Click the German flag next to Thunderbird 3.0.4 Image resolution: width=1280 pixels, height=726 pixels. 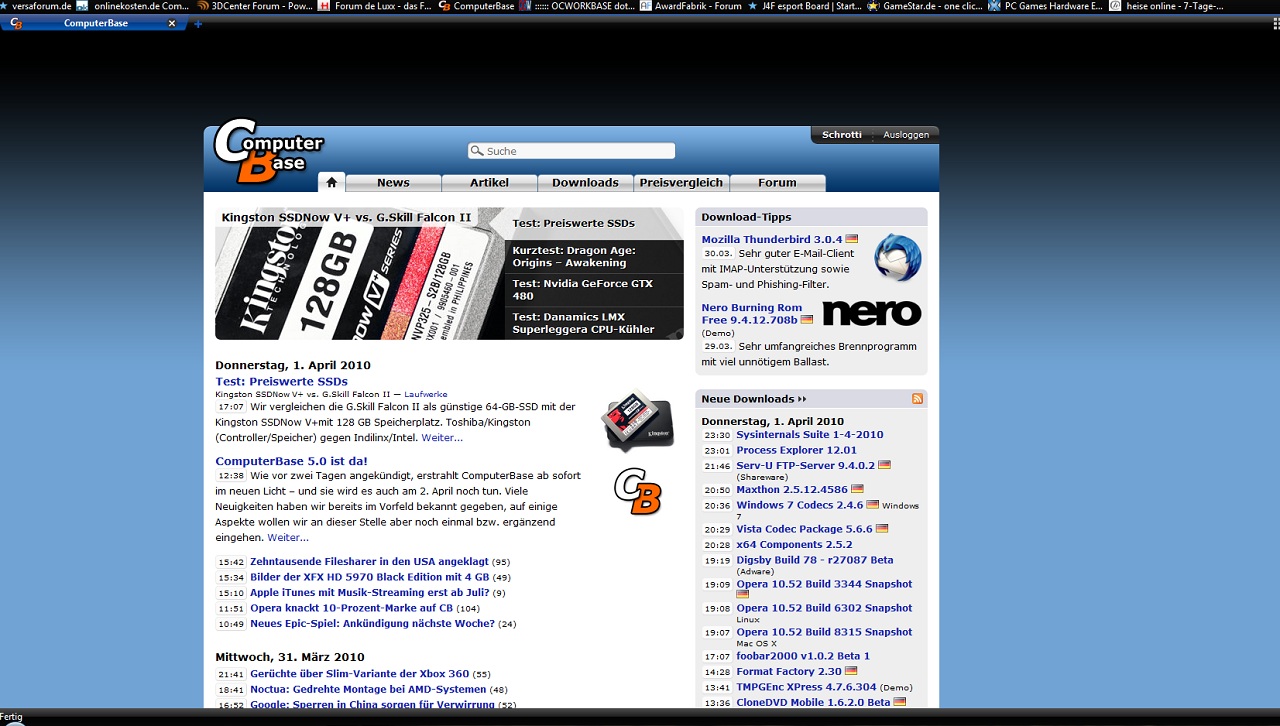coord(852,240)
